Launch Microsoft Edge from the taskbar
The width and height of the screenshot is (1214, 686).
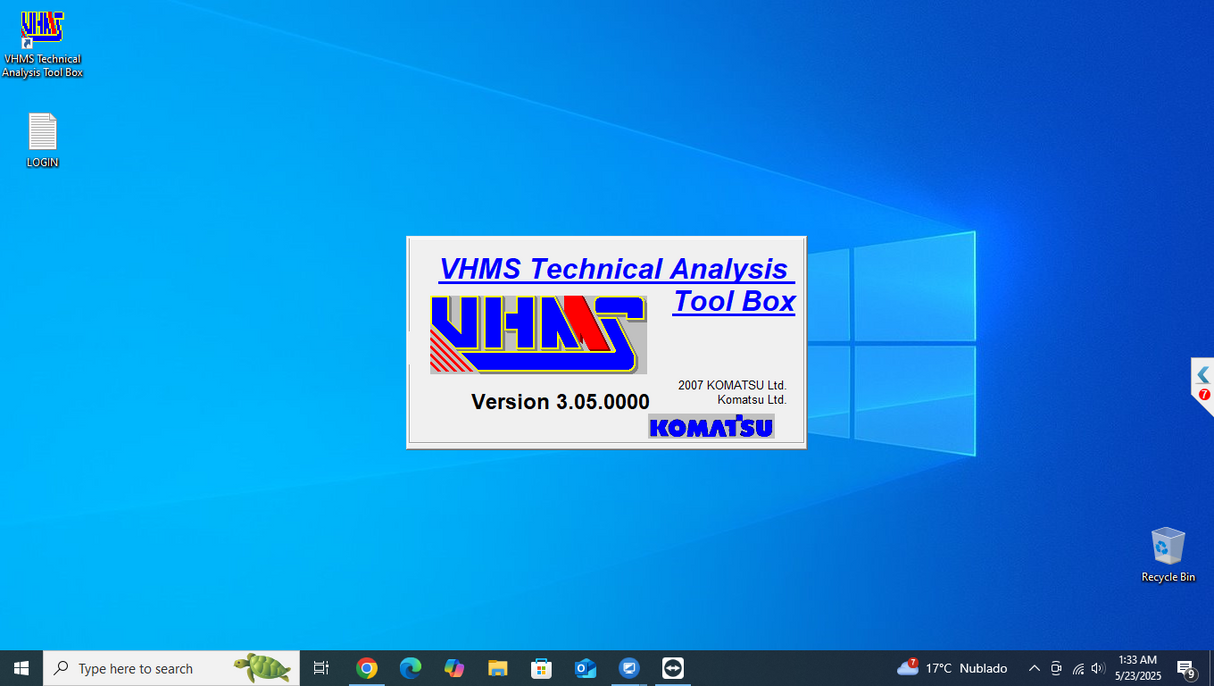410,668
